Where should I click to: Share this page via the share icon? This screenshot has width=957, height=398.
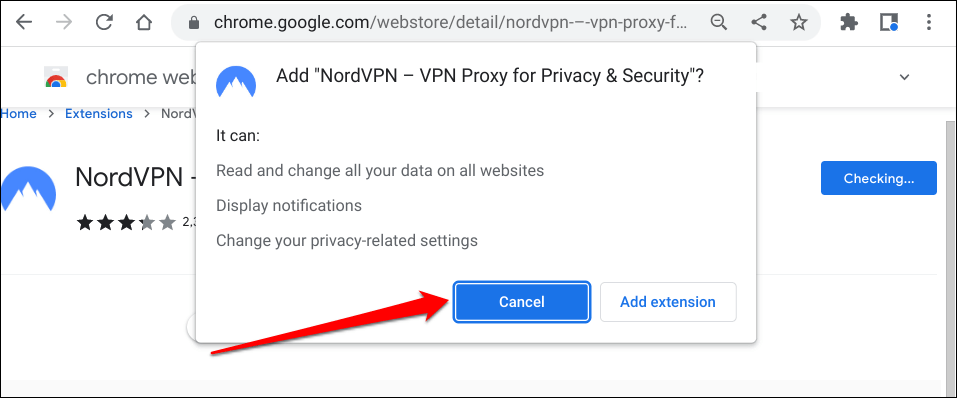pyautogui.click(x=759, y=23)
